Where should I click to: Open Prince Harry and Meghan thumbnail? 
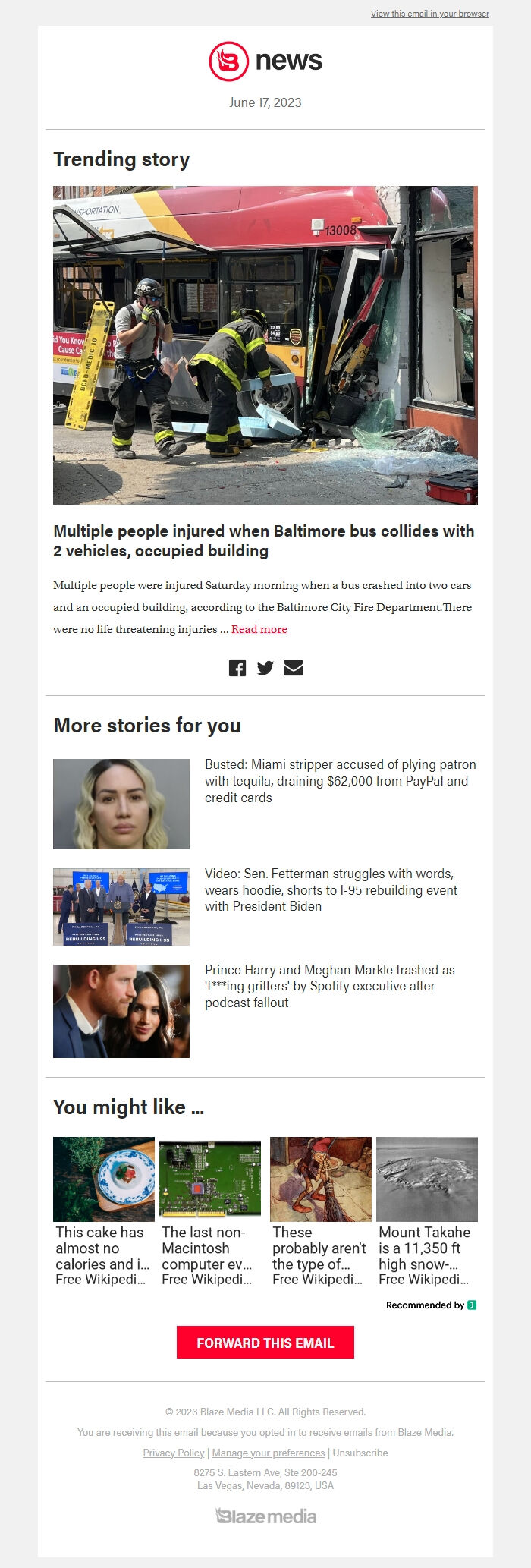coord(121,1011)
